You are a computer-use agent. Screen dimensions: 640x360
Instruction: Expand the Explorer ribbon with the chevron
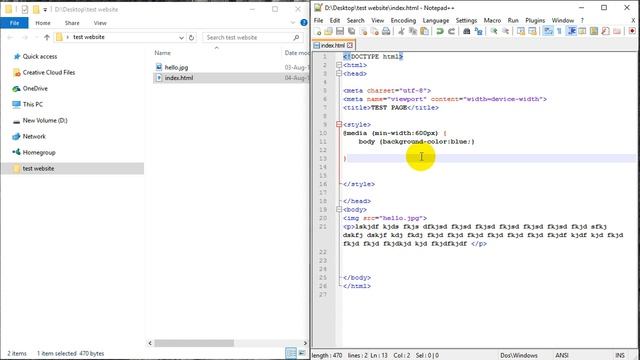tap(293, 23)
